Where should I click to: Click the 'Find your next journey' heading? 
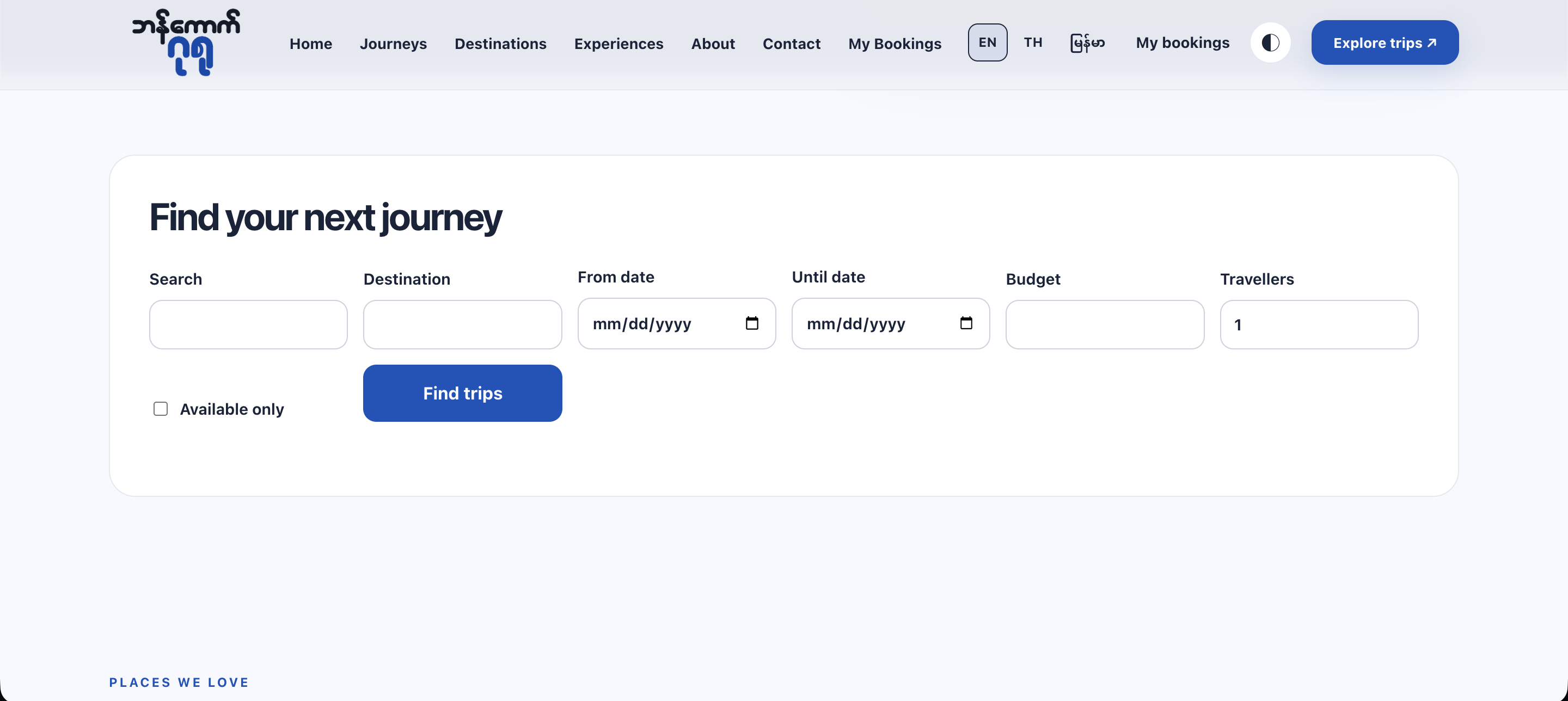tap(326, 218)
